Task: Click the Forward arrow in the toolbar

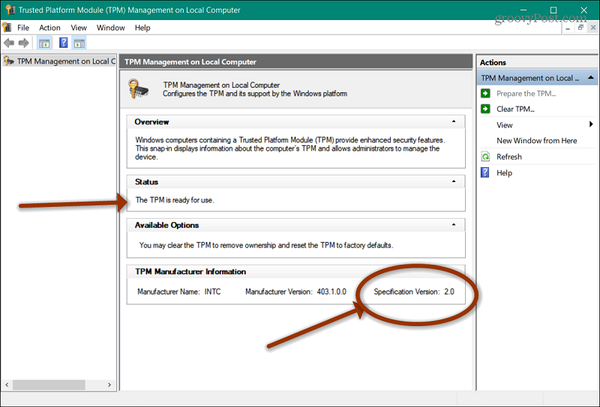Action: [x=24, y=44]
